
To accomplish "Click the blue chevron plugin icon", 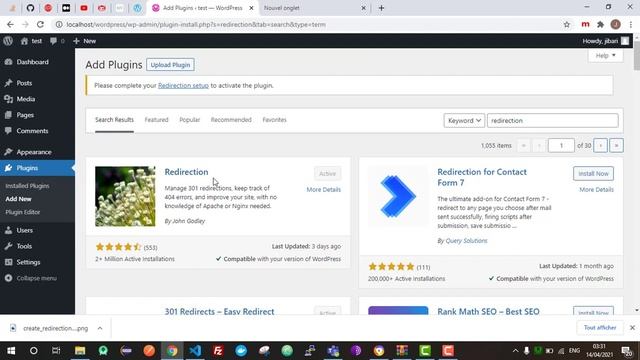I will coord(398,196).
